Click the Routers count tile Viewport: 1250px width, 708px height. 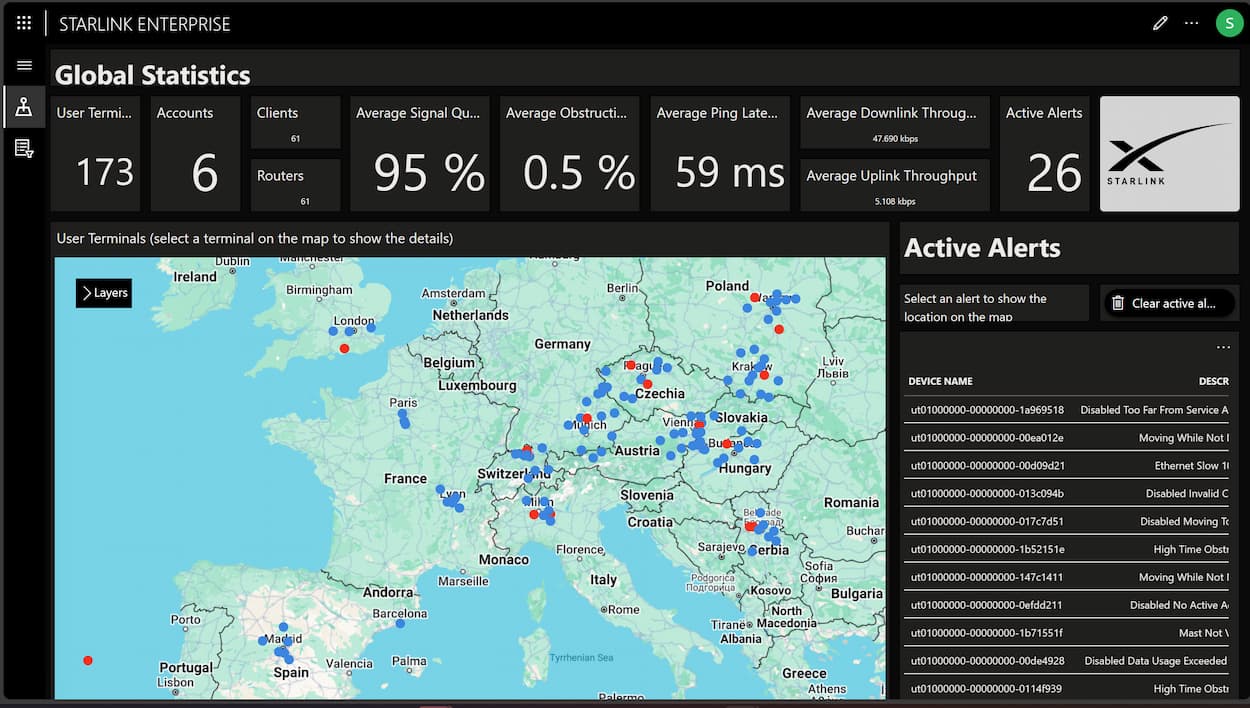tap(295, 185)
